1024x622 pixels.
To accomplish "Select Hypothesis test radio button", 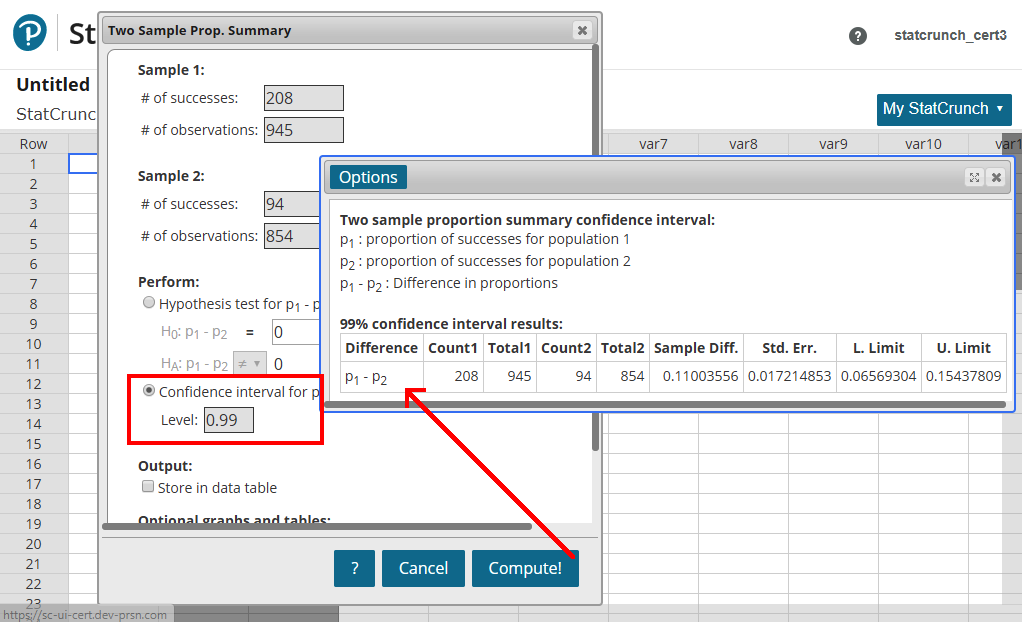I will click(x=149, y=303).
